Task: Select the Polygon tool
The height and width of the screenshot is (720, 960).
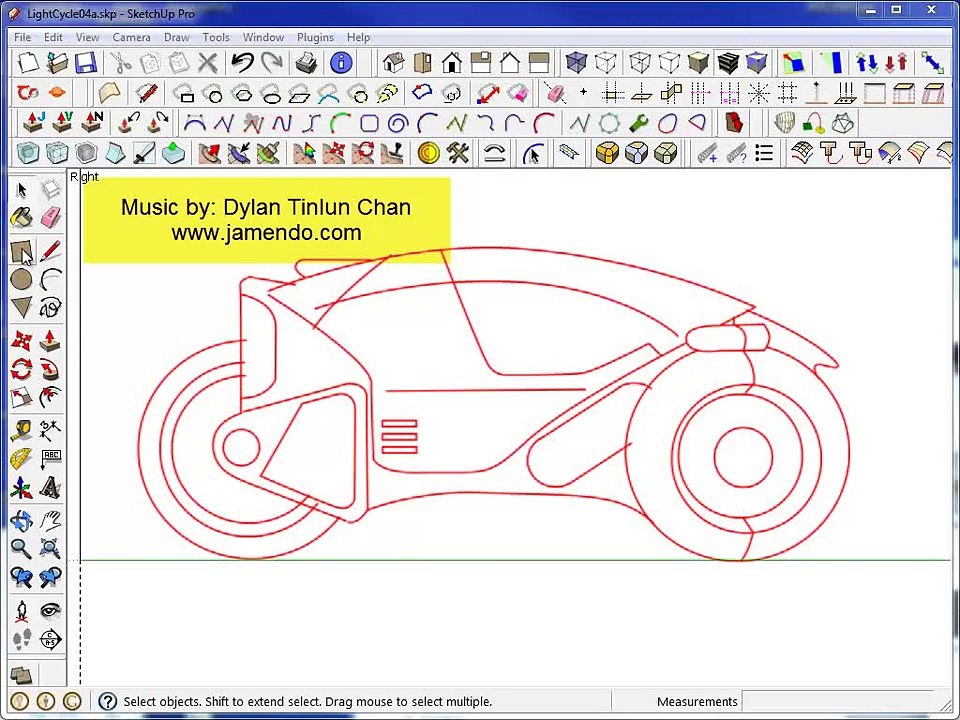Action: click(21, 307)
